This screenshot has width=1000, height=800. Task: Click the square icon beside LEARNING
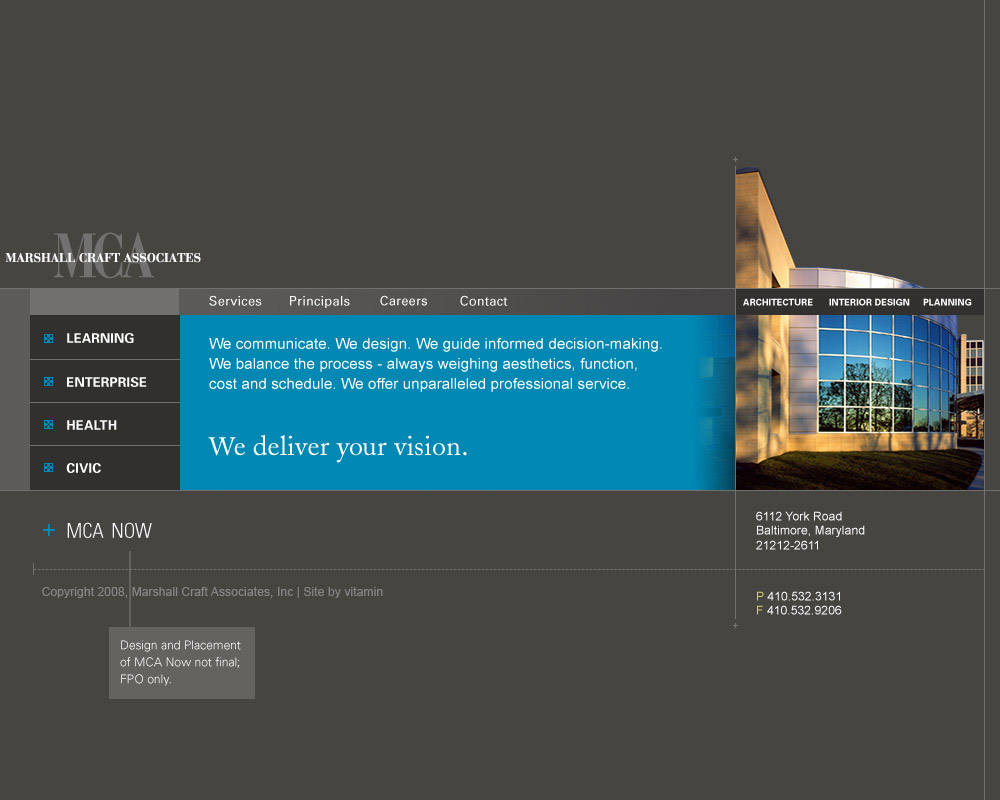pyautogui.click(x=48, y=339)
